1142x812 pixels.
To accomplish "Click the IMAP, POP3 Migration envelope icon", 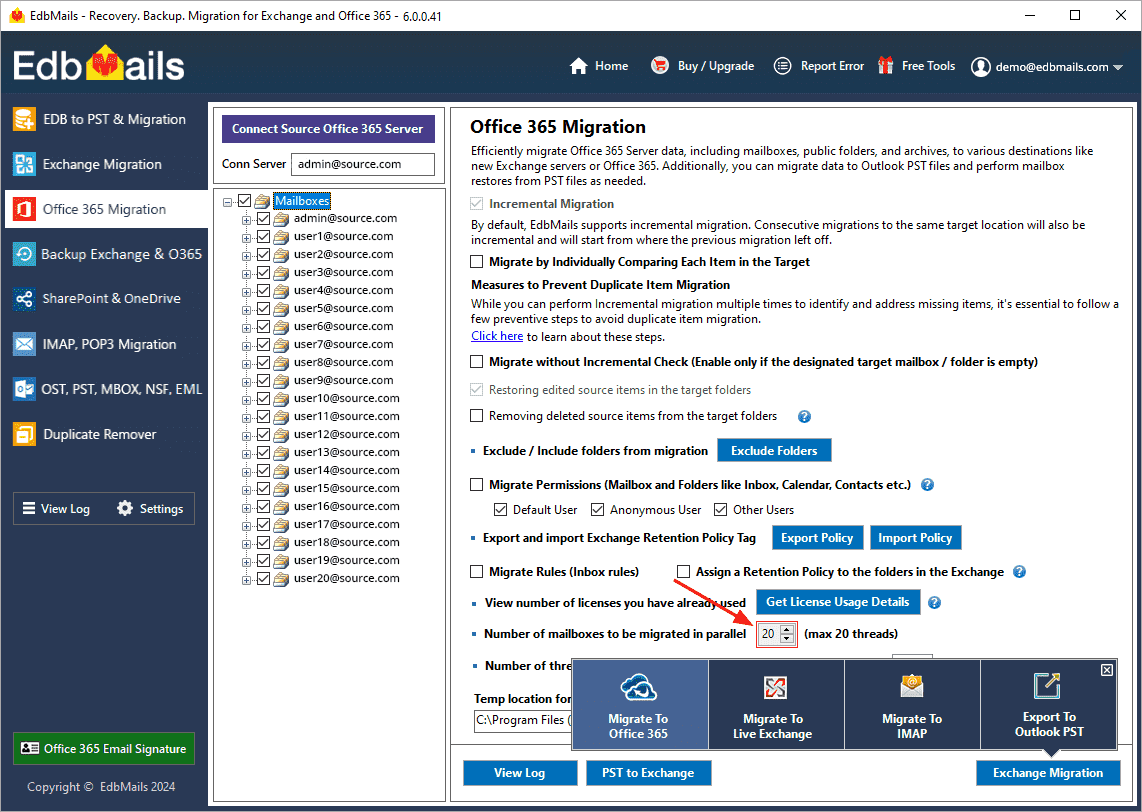I will [24, 344].
